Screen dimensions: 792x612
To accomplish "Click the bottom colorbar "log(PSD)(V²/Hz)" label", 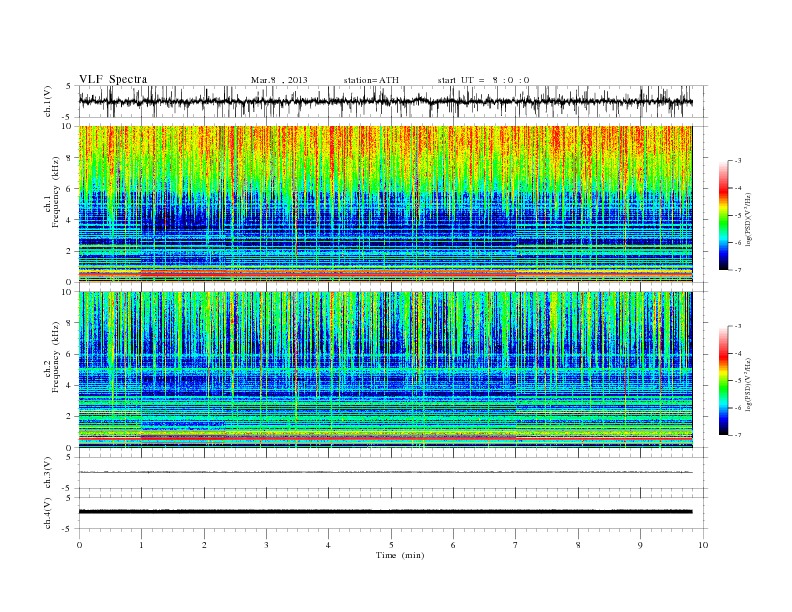I will 749,385.
